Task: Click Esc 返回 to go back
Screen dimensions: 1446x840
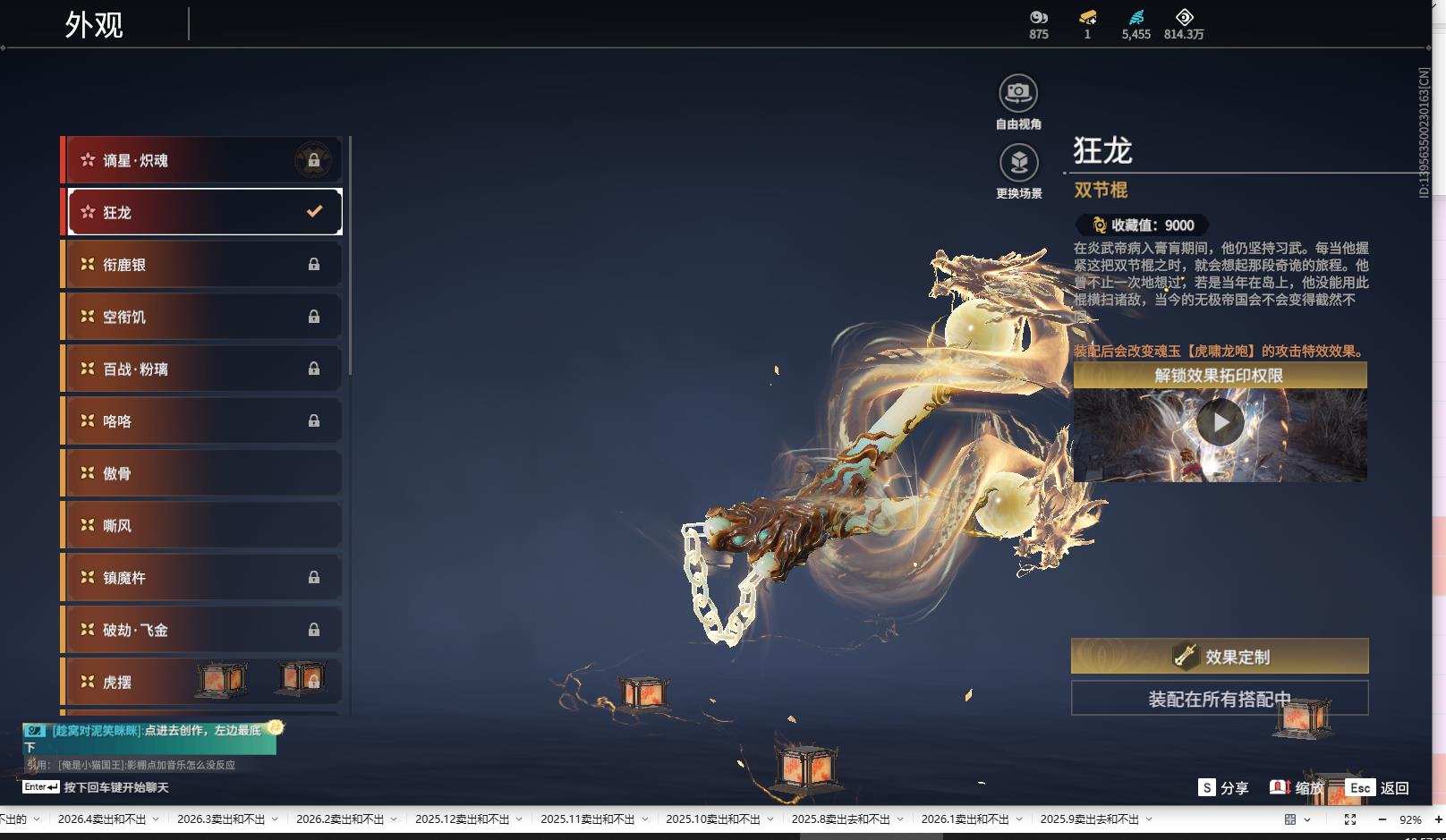Action: [x=1378, y=787]
